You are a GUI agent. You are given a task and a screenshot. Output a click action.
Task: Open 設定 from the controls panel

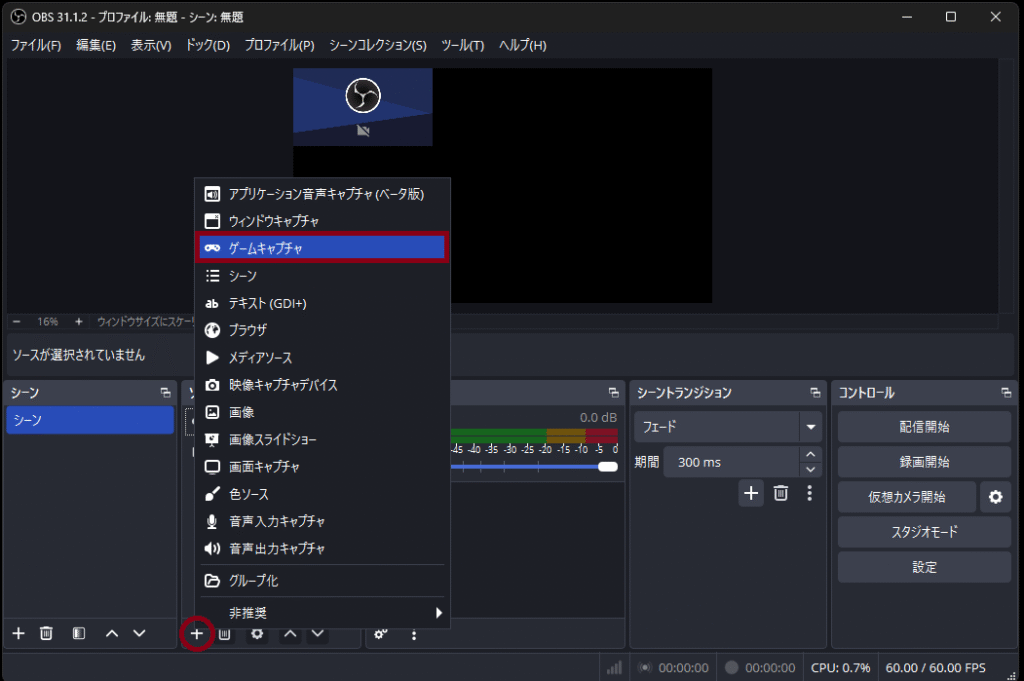point(924,567)
